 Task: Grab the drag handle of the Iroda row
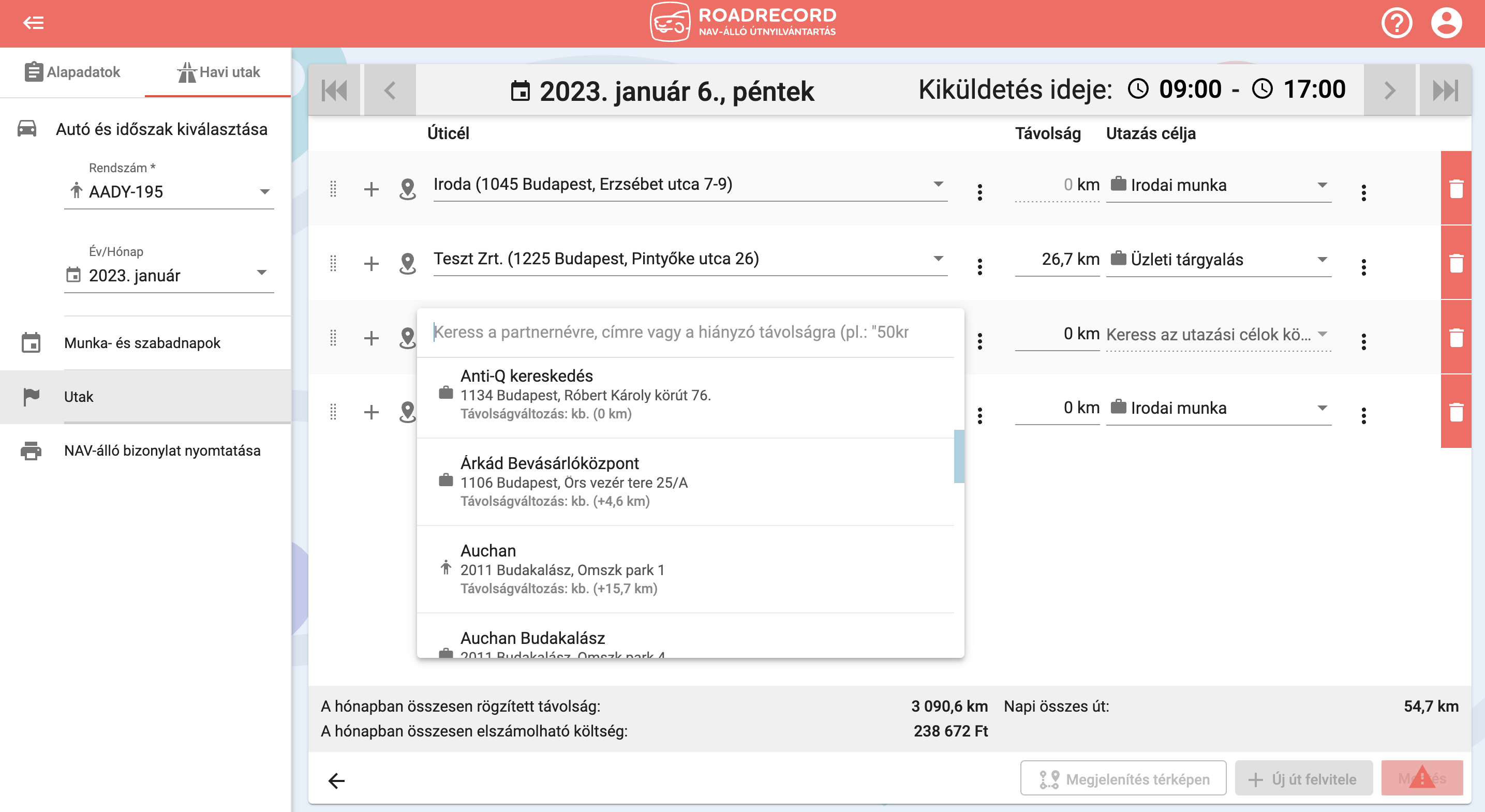[x=333, y=189]
